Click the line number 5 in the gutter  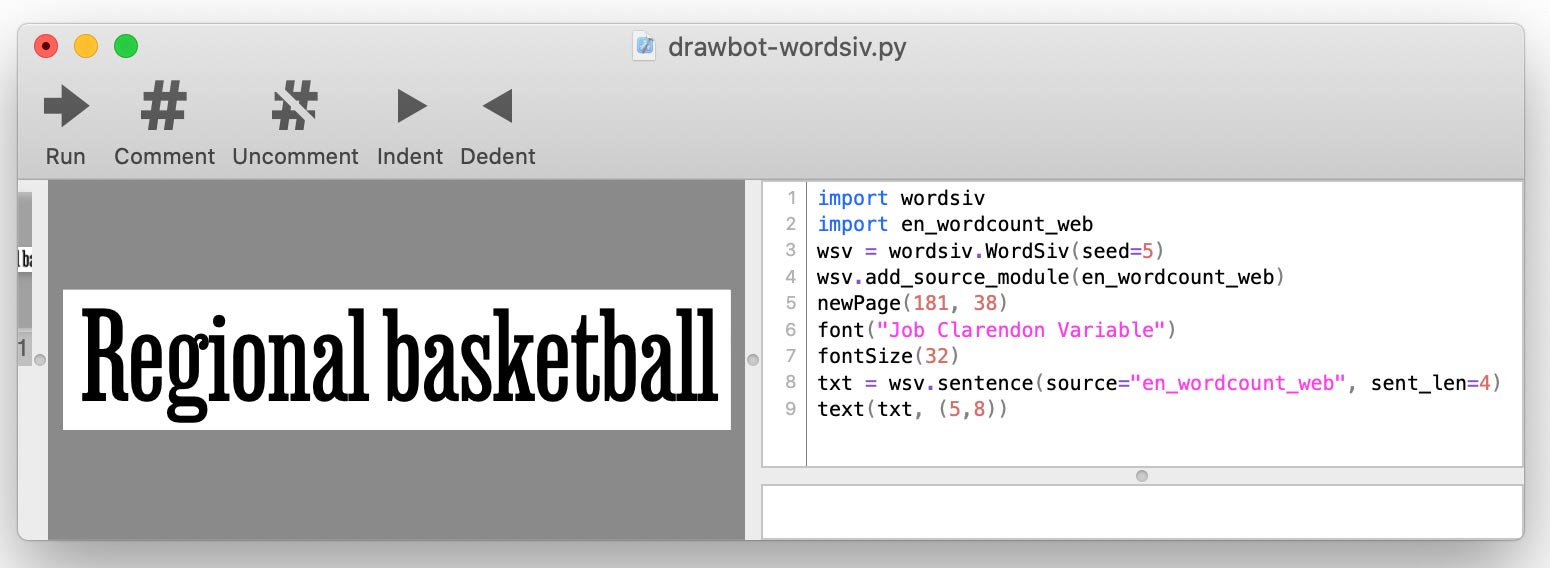tap(791, 303)
